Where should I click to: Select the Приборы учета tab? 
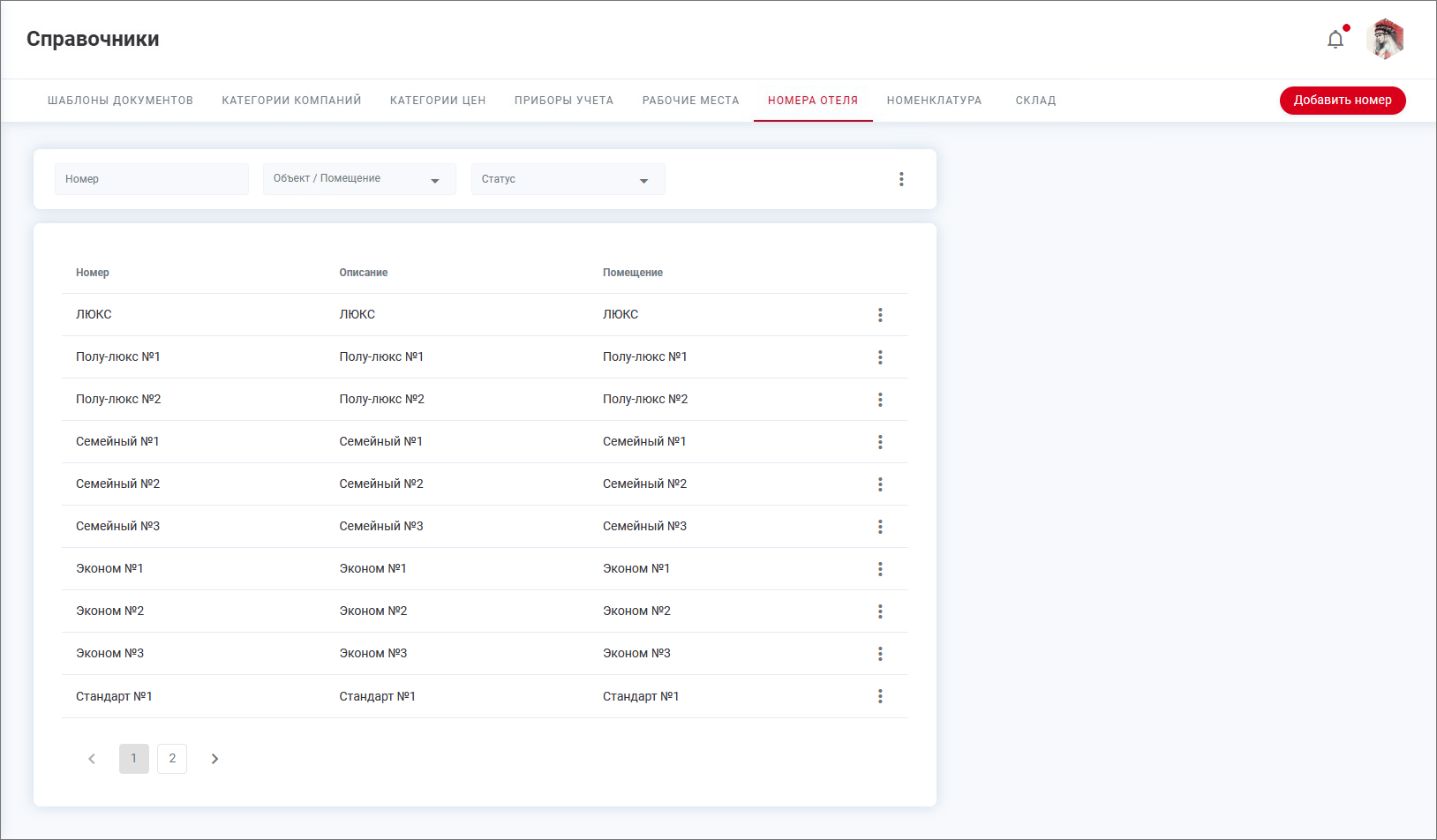[x=564, y=101]
